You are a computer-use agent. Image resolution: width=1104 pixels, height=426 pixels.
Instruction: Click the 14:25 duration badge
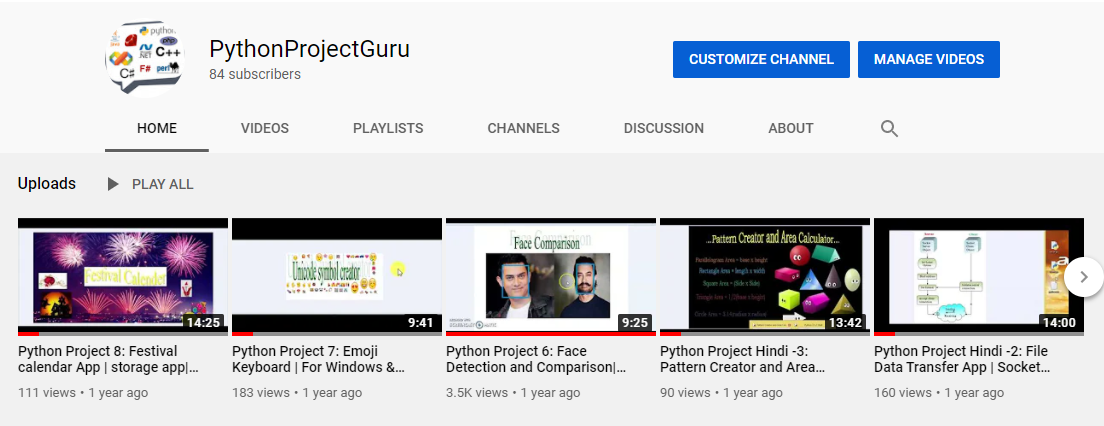tap(203, 323)
